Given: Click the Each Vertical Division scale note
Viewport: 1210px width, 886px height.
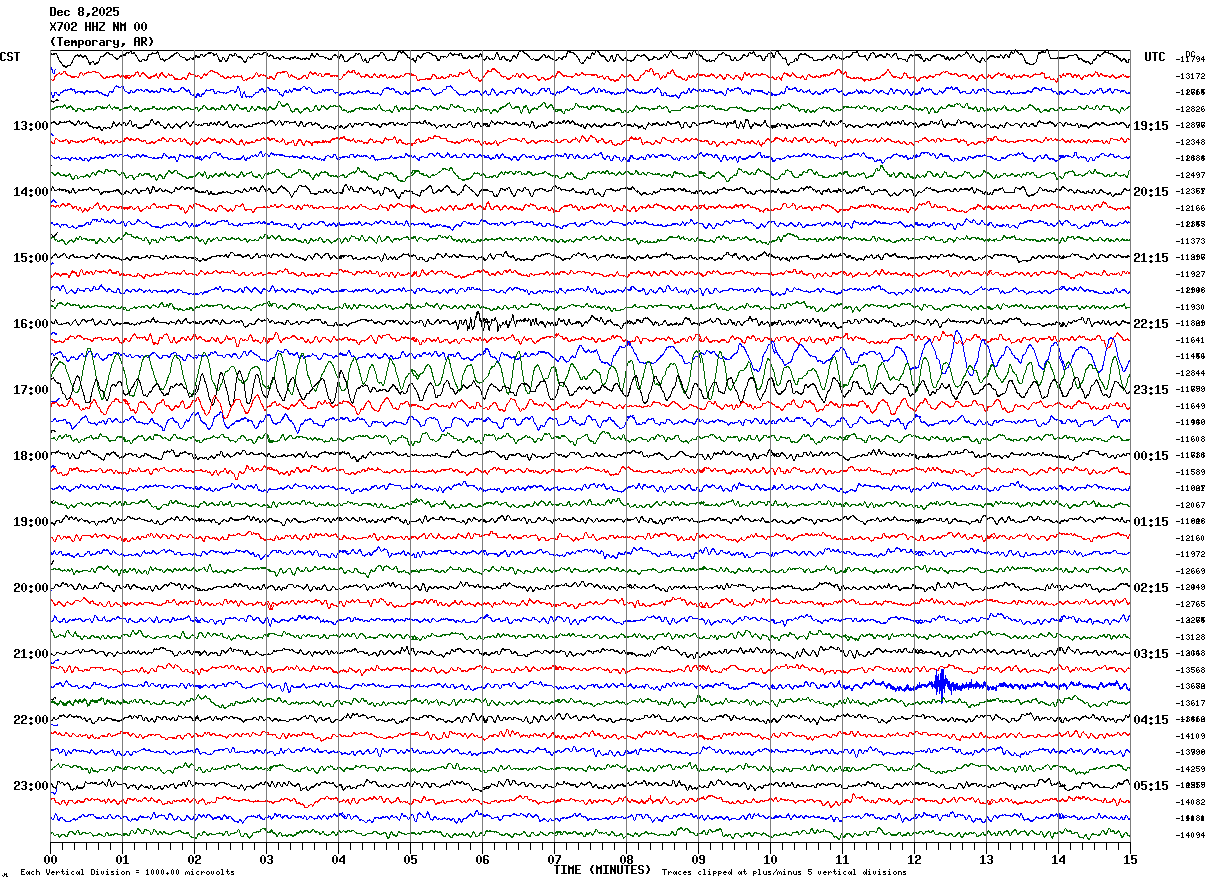Looking at the screenshot, I should pos(127,873).
